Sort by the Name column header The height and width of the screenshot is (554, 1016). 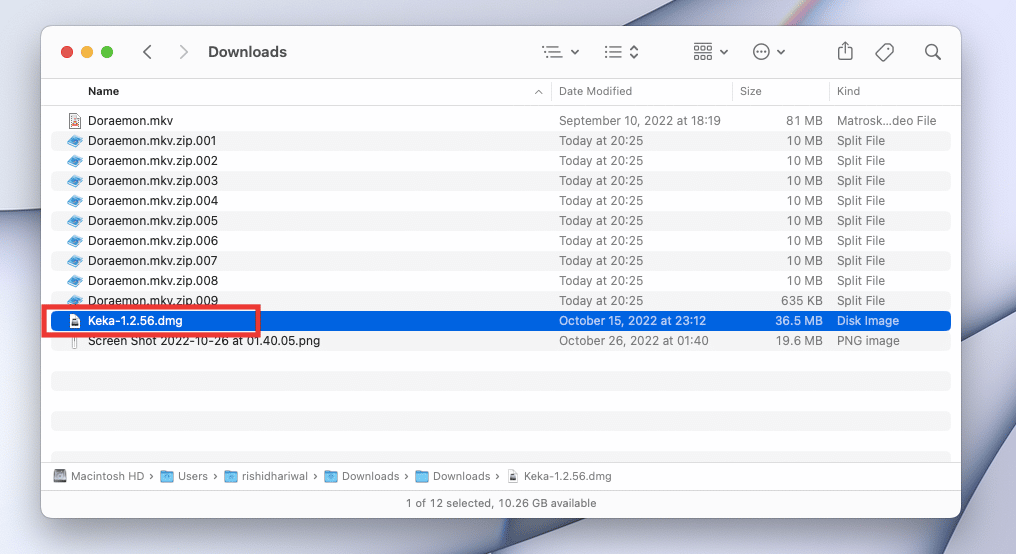104,91
